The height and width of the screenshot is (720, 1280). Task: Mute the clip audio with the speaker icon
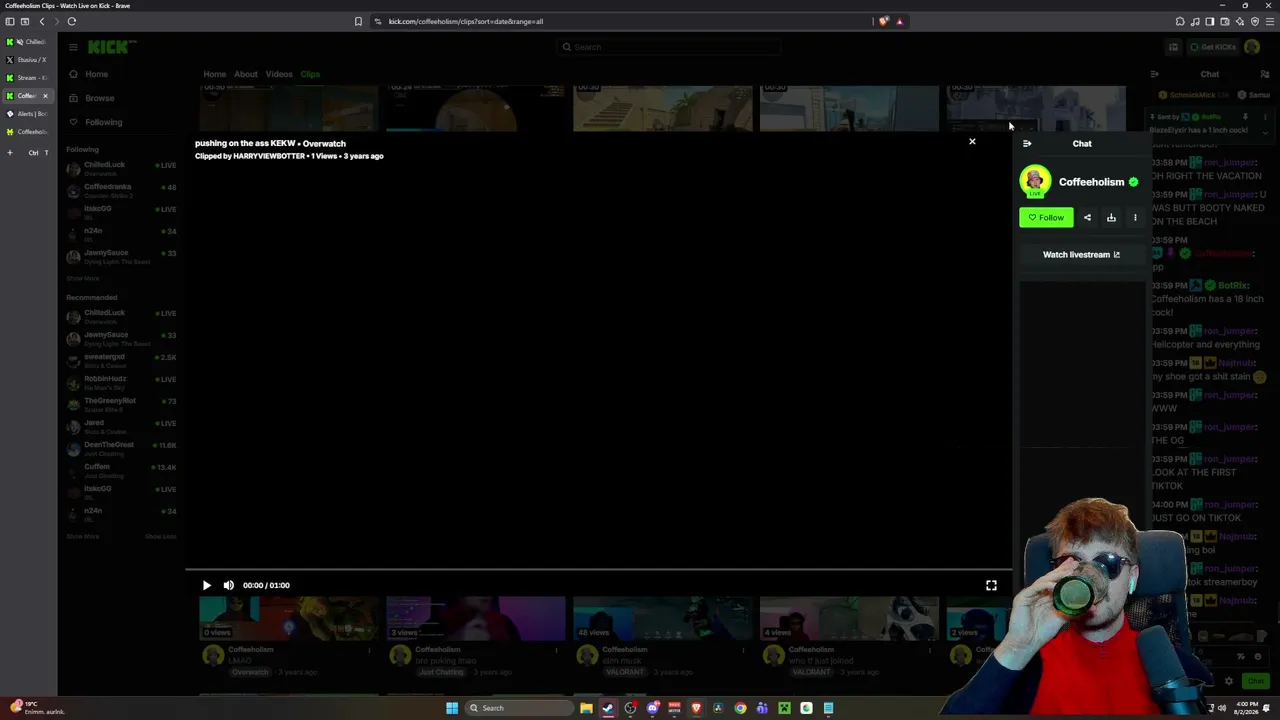pos(229,585)
